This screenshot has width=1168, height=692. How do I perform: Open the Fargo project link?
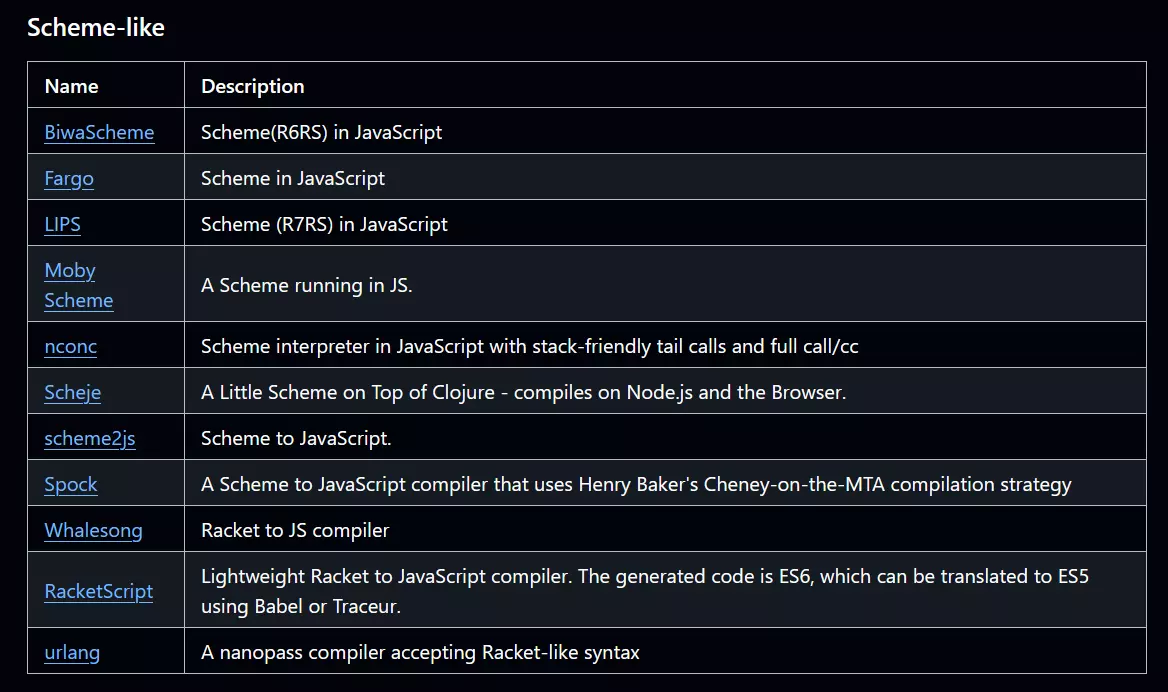[69, 178]
